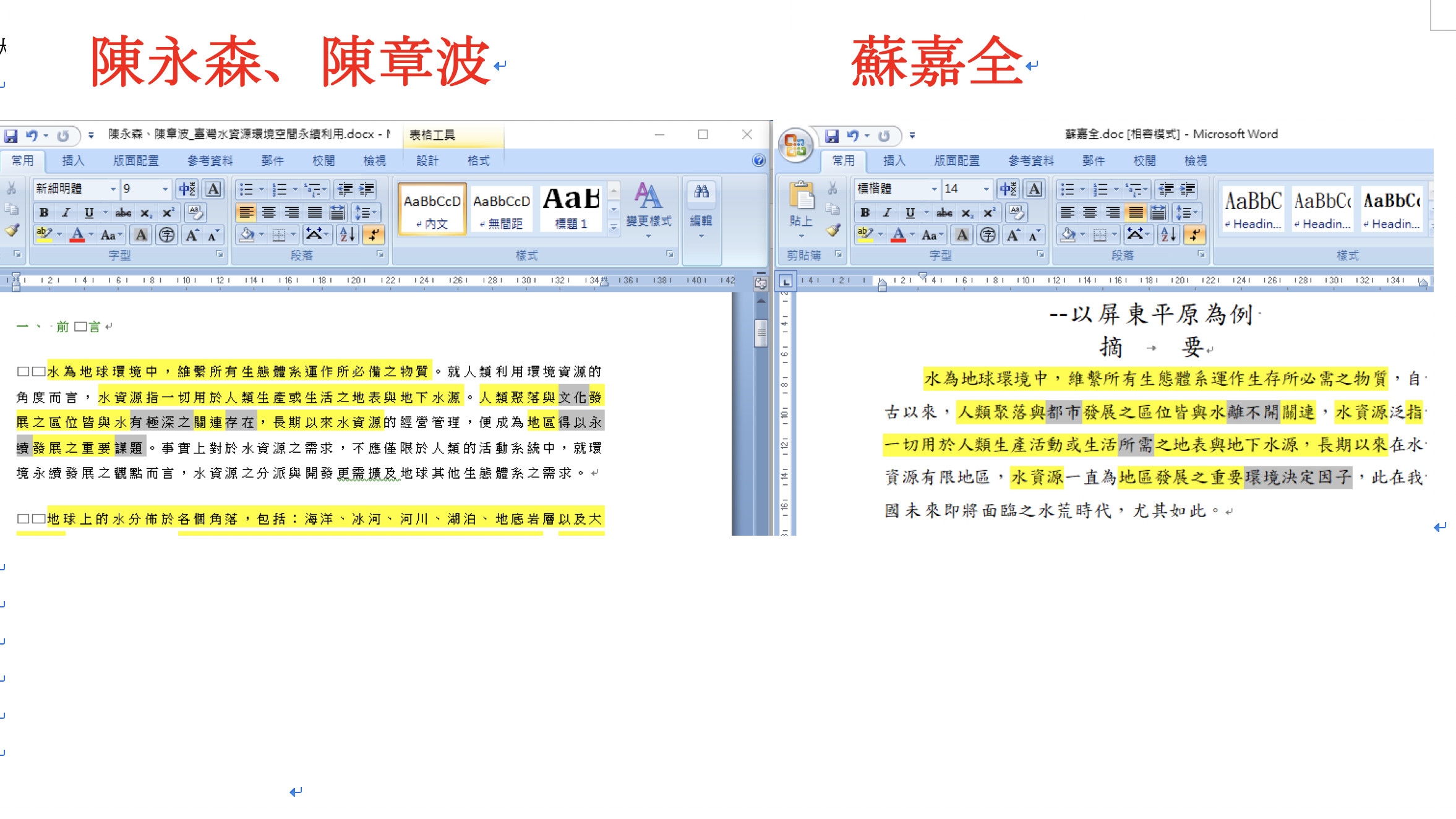Open font size 14 dropdown in right window
Image resolution: width=1456 pixels, height=819 pixels.
point(987,189)
